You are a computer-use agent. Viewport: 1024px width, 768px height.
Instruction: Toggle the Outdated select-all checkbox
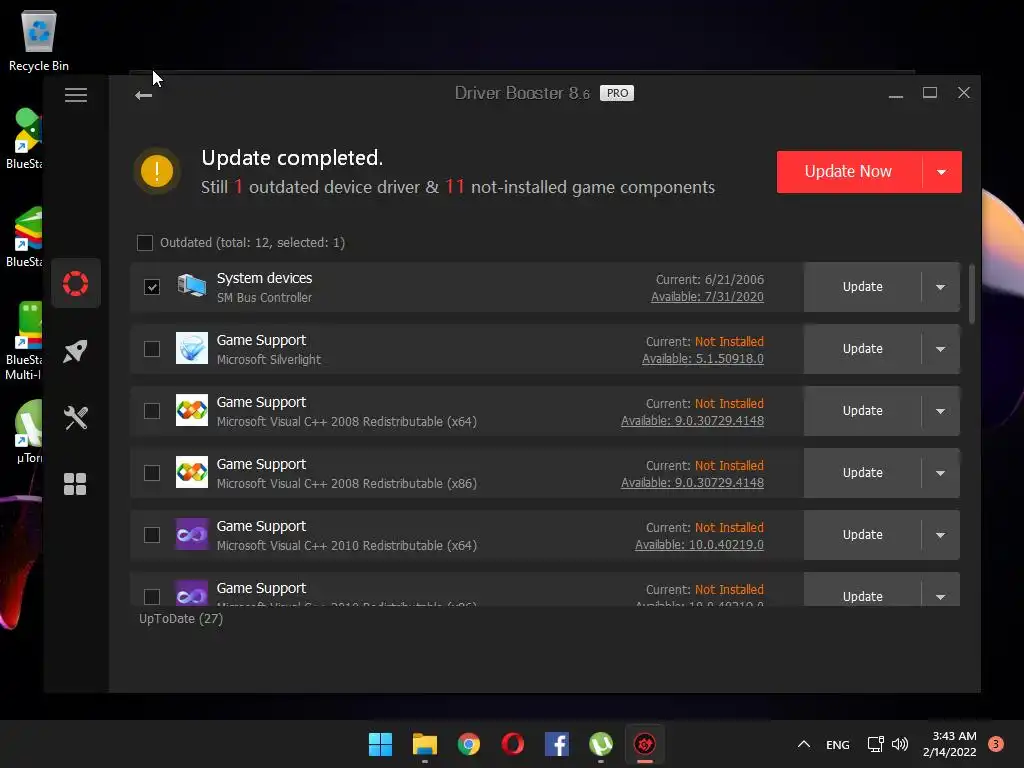[145, 243]
